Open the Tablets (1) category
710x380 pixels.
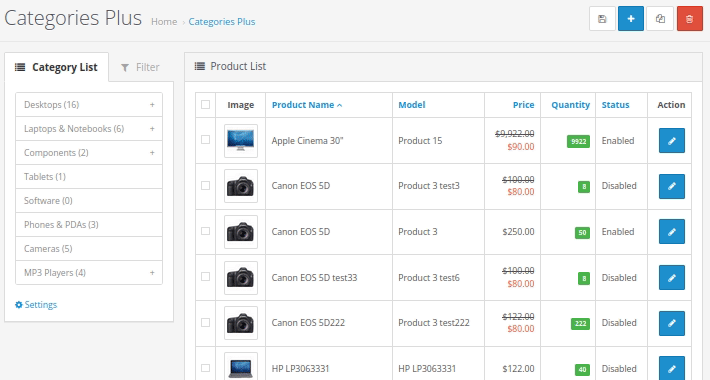(89, 177)
